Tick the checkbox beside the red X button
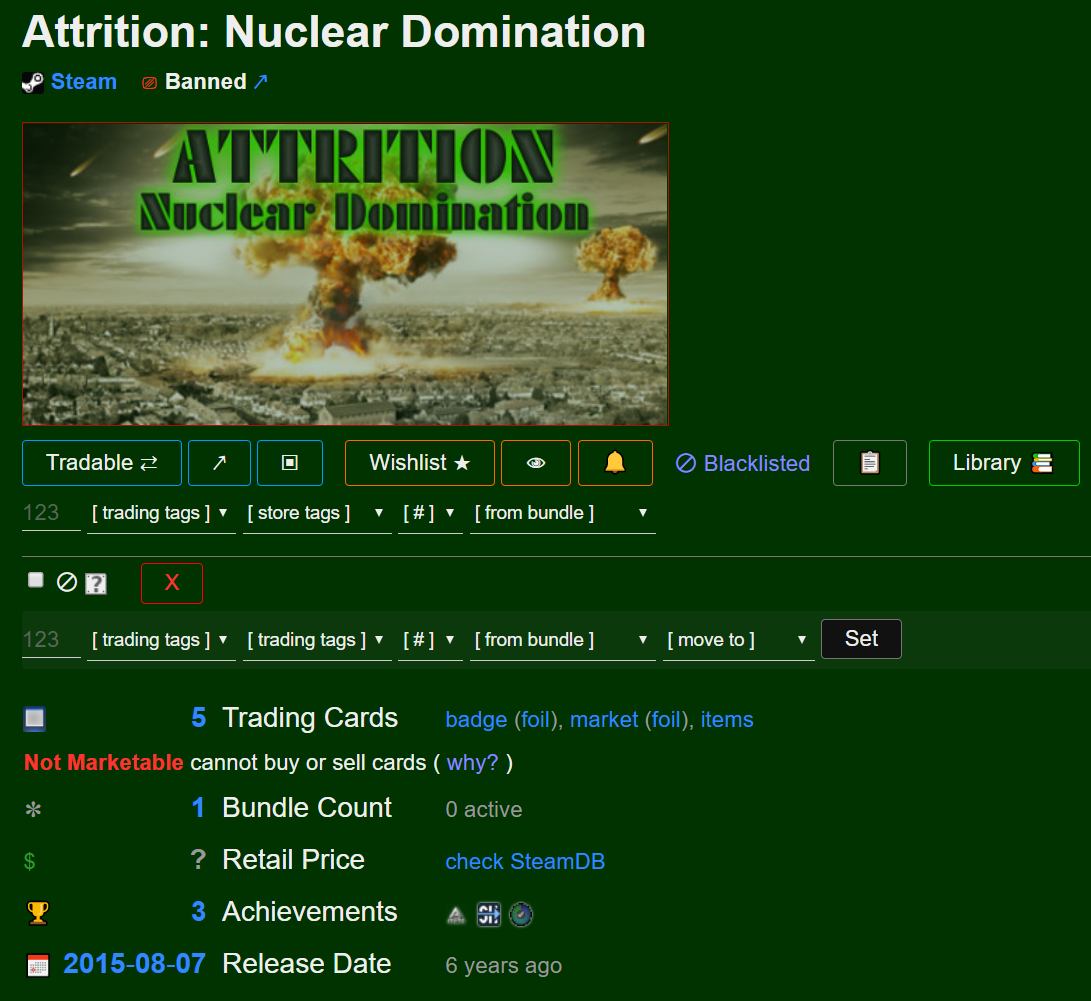 click(35, 580)
